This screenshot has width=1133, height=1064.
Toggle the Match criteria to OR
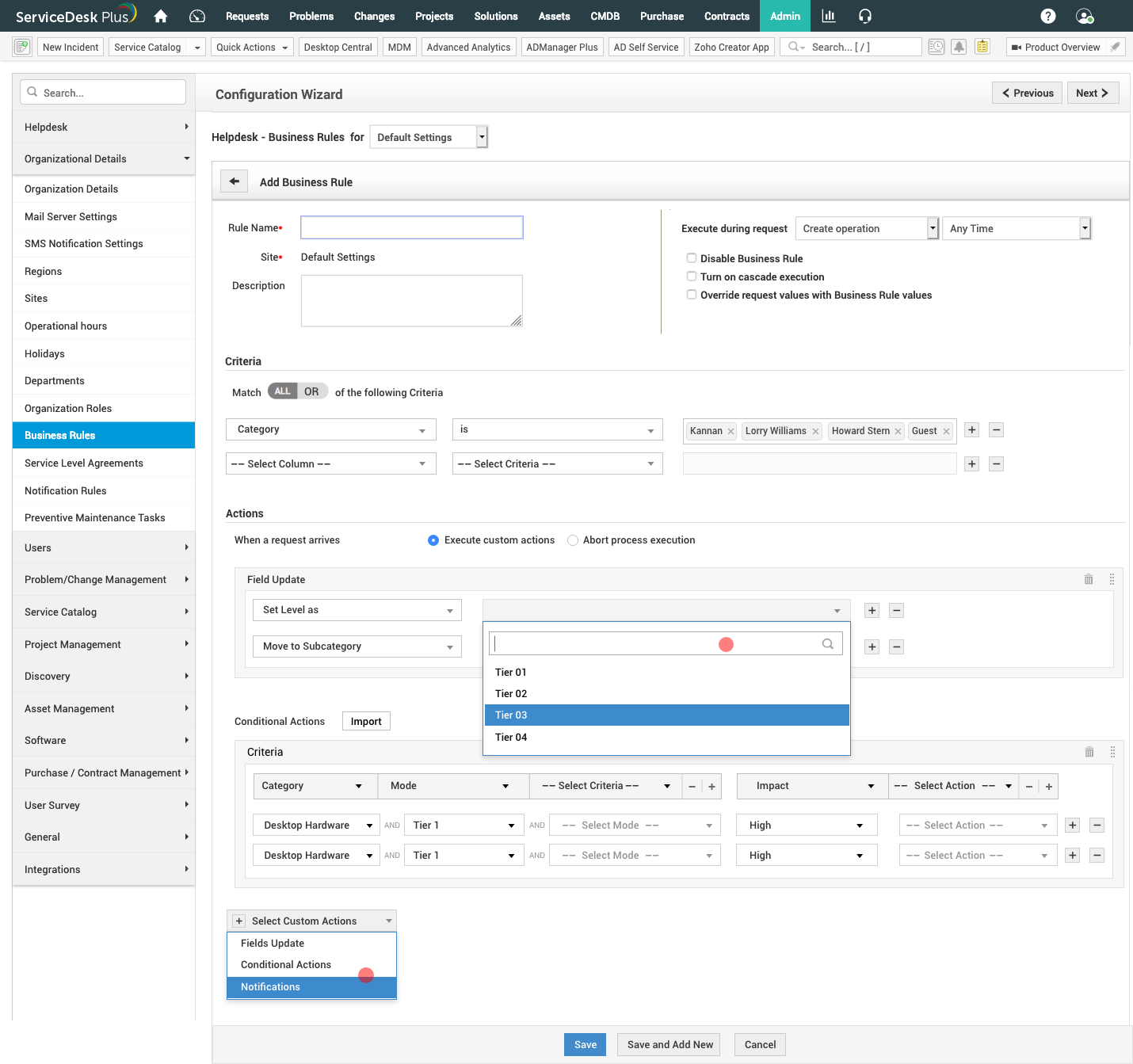312,391
